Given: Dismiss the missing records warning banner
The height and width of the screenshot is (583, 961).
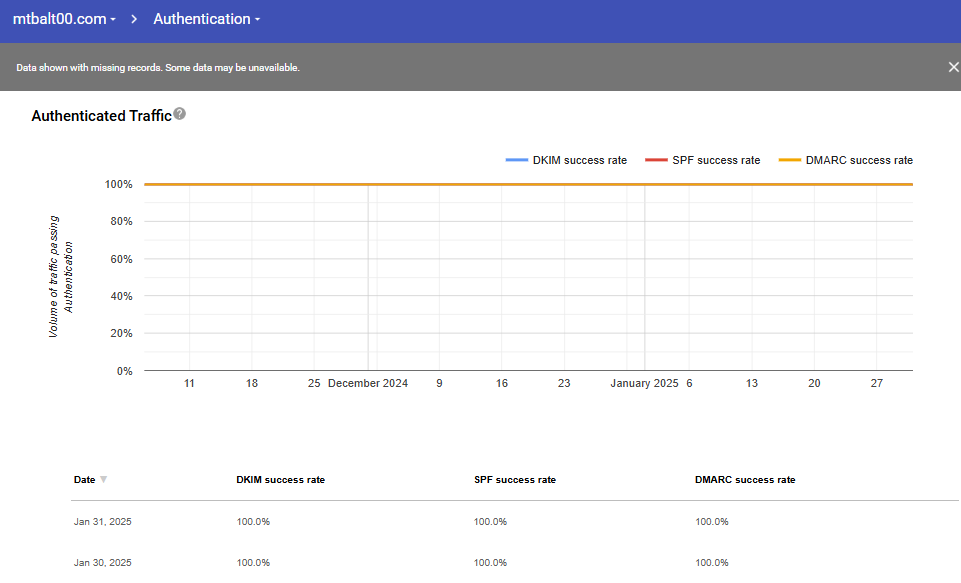Looking at the screenshot, I should pyautogui.click(x=953, y=67).
